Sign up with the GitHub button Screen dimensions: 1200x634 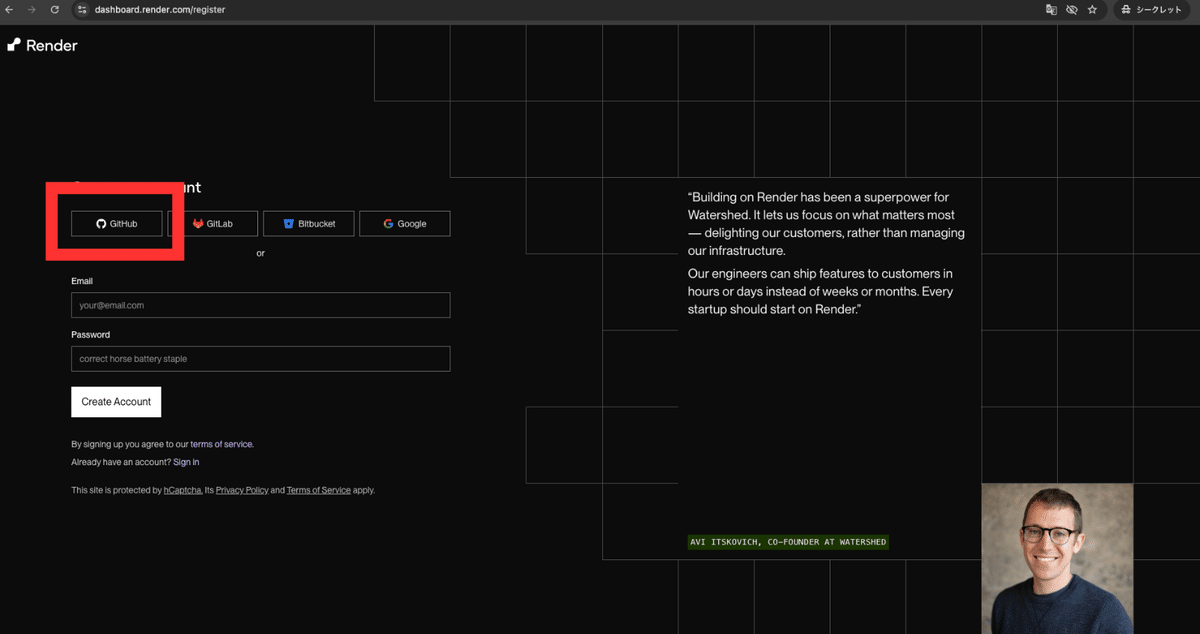point(117,224)
